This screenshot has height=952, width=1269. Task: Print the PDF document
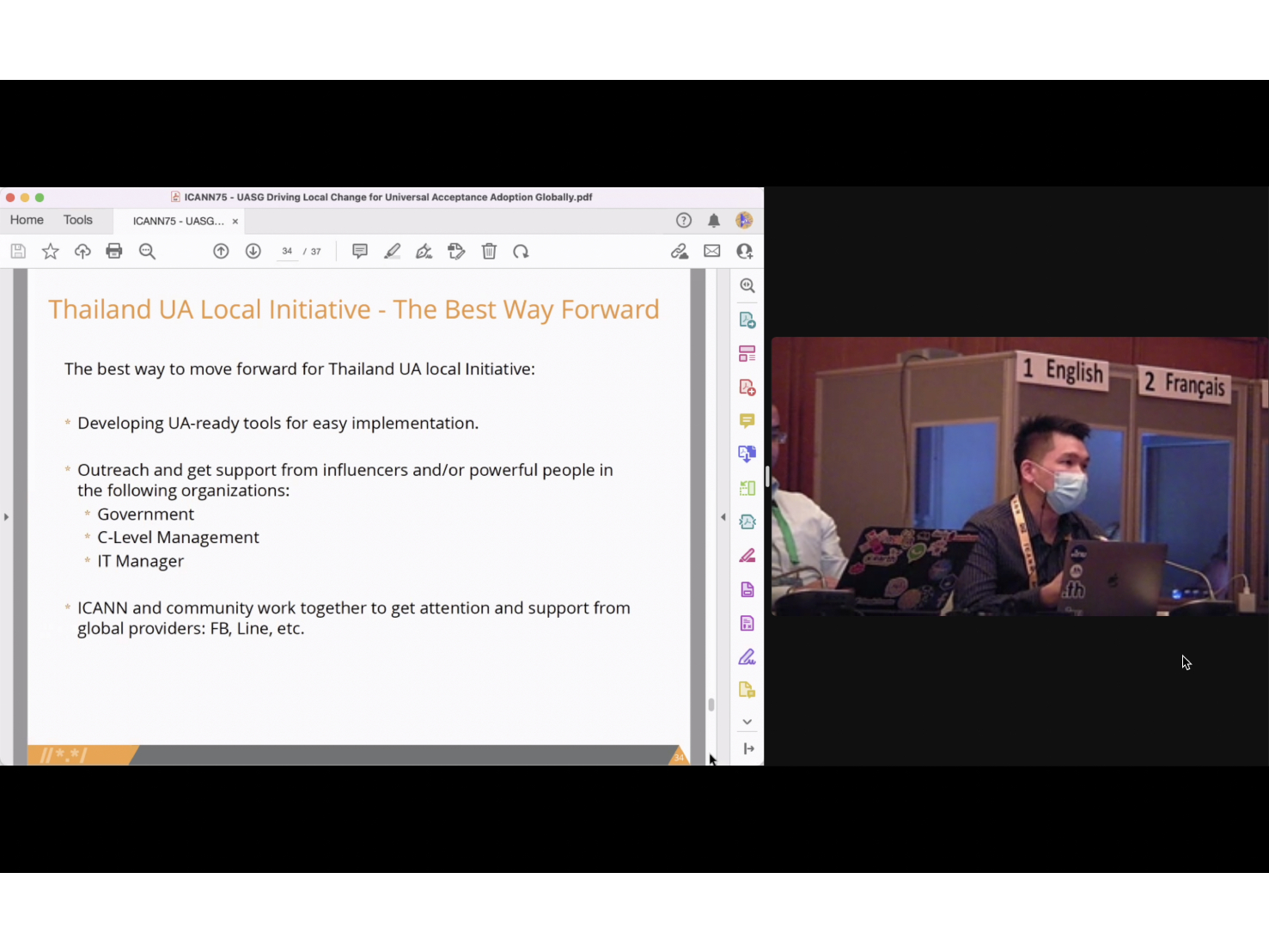coord(114,251)
